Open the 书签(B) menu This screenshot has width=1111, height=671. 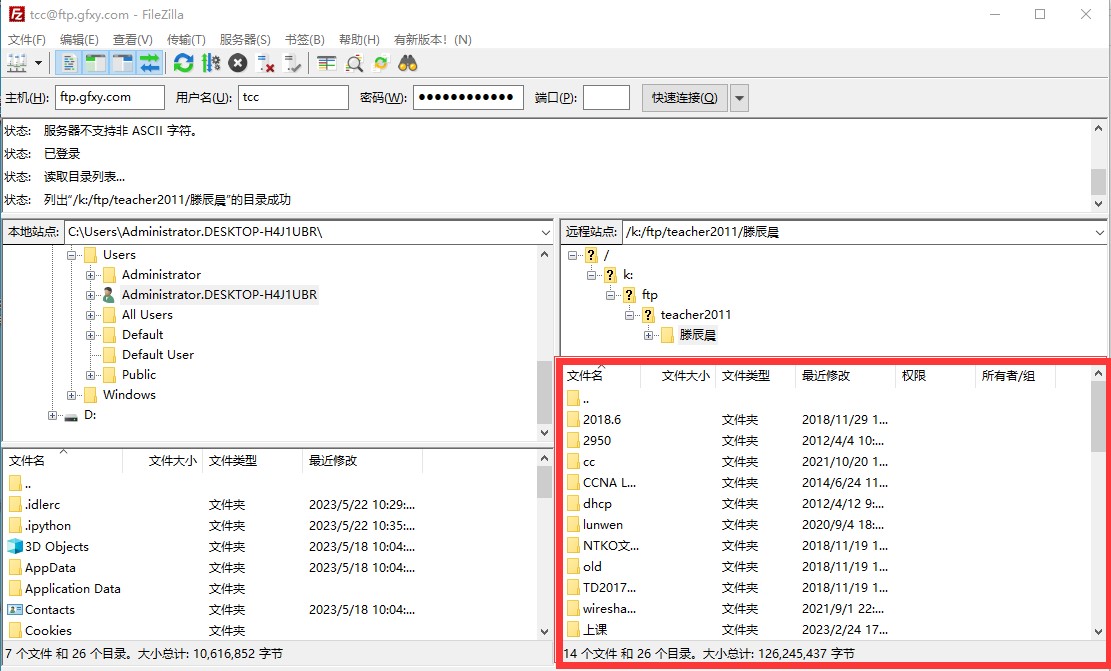point(305,40)
